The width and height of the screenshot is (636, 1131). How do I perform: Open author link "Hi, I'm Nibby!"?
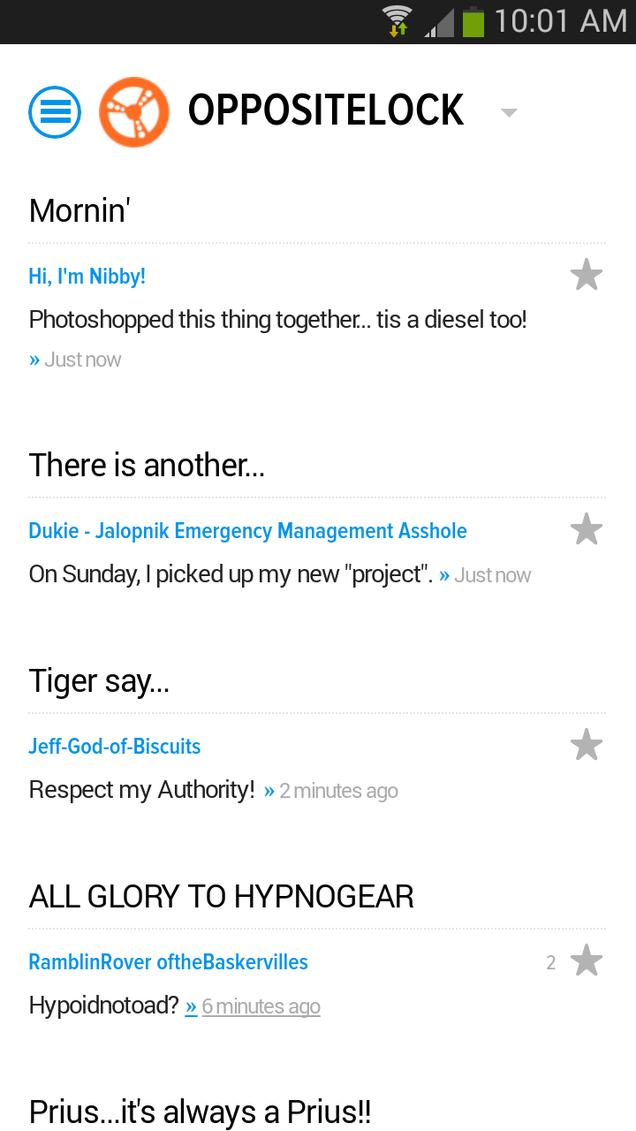pyautogui.click(x=87, y=276)
